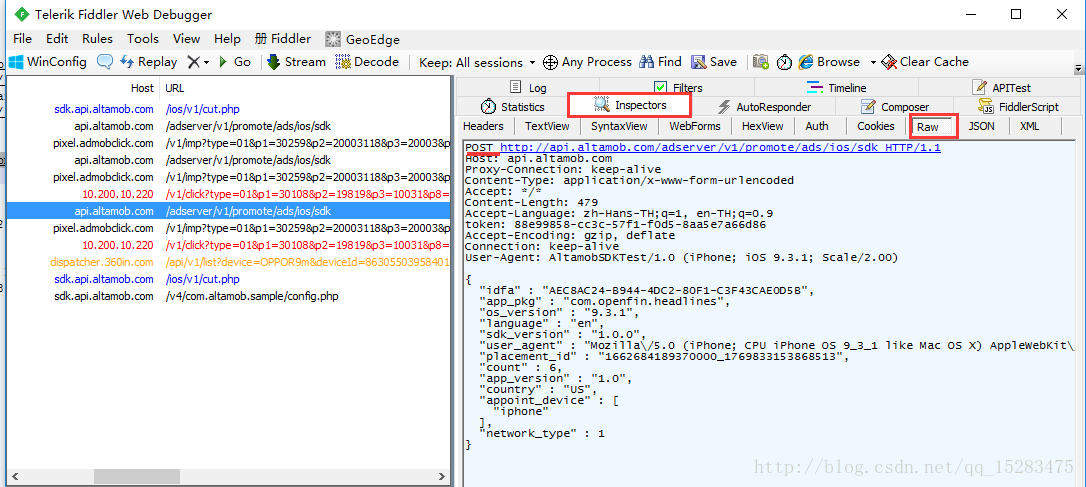Select the Cookies inspector tab
The height and width of the screenshot is (487, 1086).
pyautogui.click(x=875, y=126)
